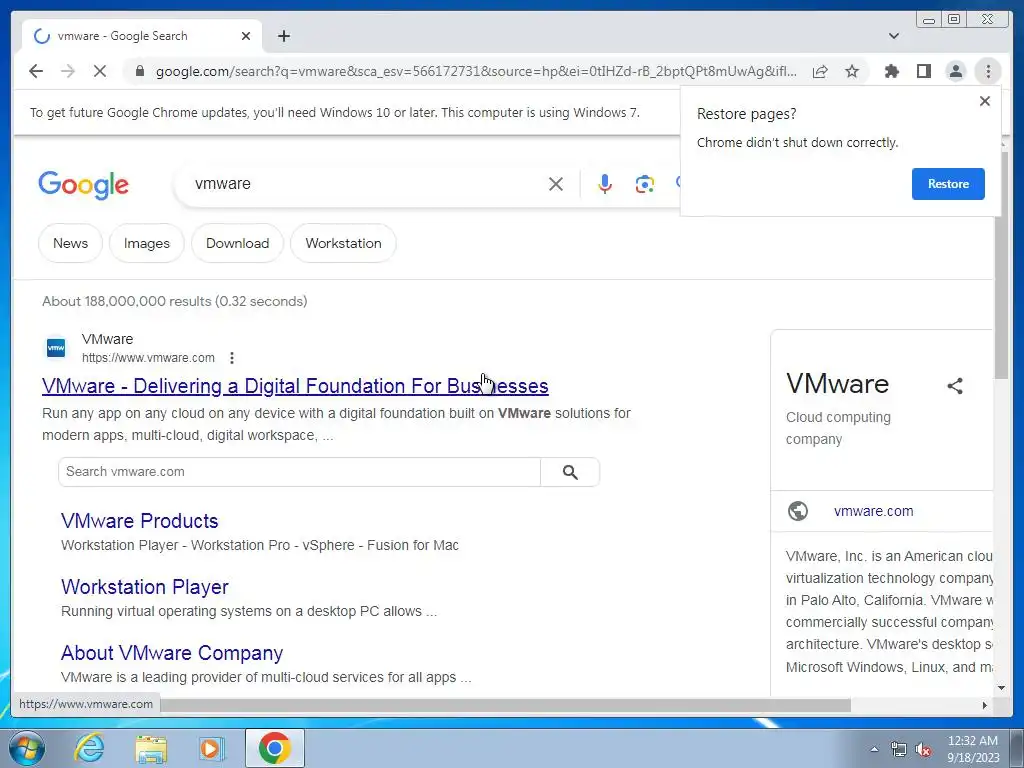Bookmark this tab with the star icon
Viewport: 1024px width, 768px height.
(852, 71)
